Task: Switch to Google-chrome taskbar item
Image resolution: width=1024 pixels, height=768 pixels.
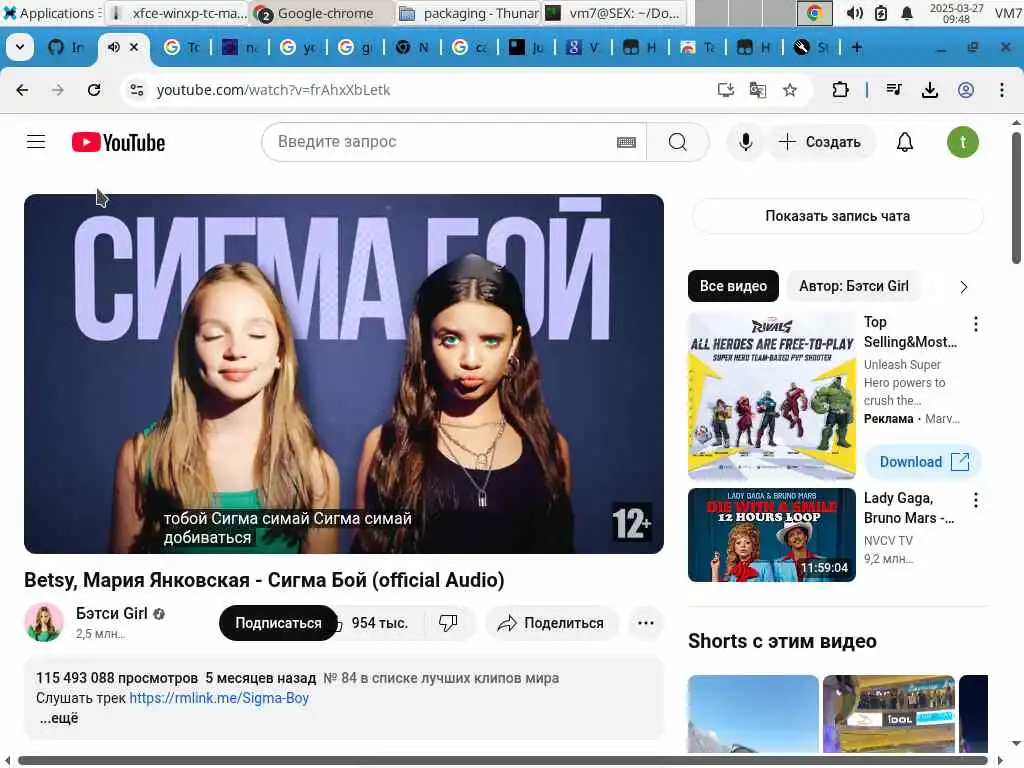Action: click(323, 13)
